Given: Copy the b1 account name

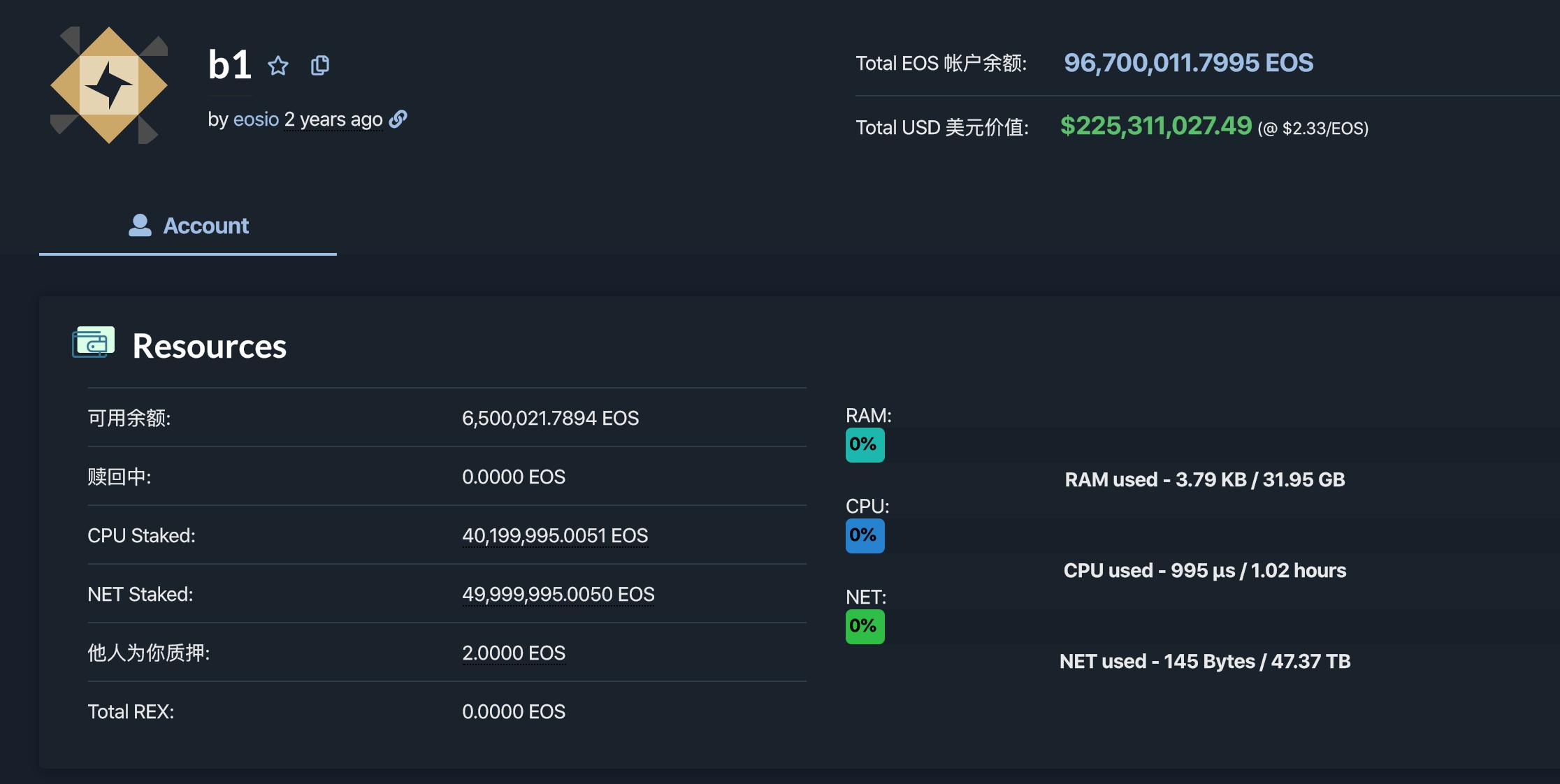Looking at the screenshot, I should pyautogui.click(x=320, y=65).
